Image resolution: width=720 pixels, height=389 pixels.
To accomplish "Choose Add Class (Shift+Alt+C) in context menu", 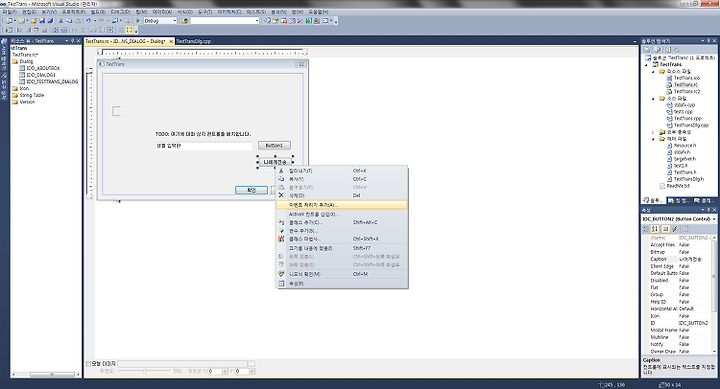I will 342,222.
